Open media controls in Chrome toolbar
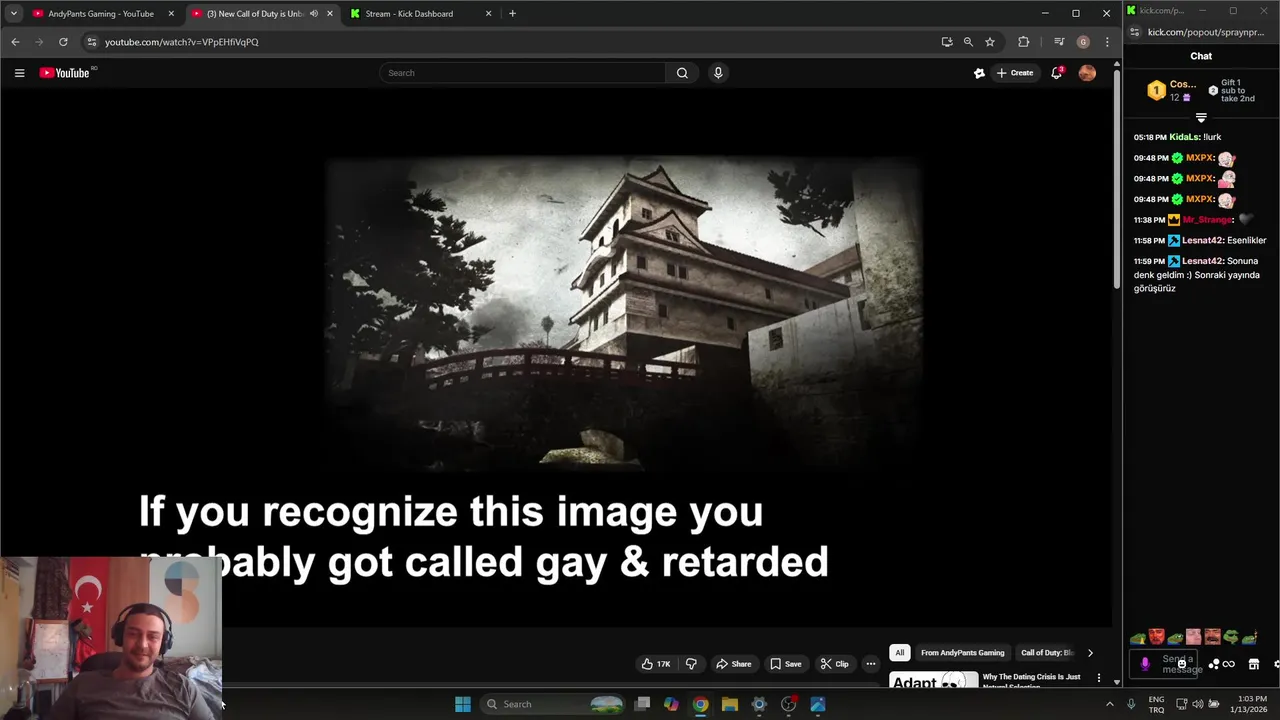The image size is (1280, 720). pyautogui.click(x=1059, y=42)
